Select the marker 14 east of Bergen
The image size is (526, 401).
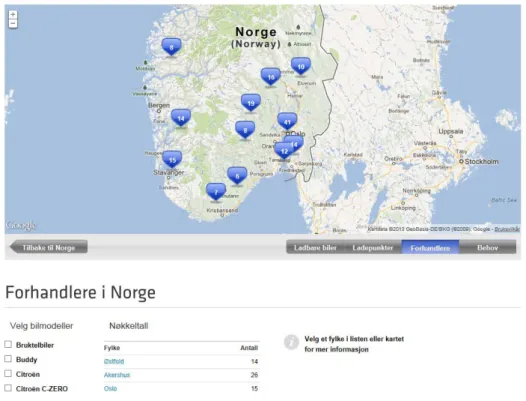coord(181,118)
